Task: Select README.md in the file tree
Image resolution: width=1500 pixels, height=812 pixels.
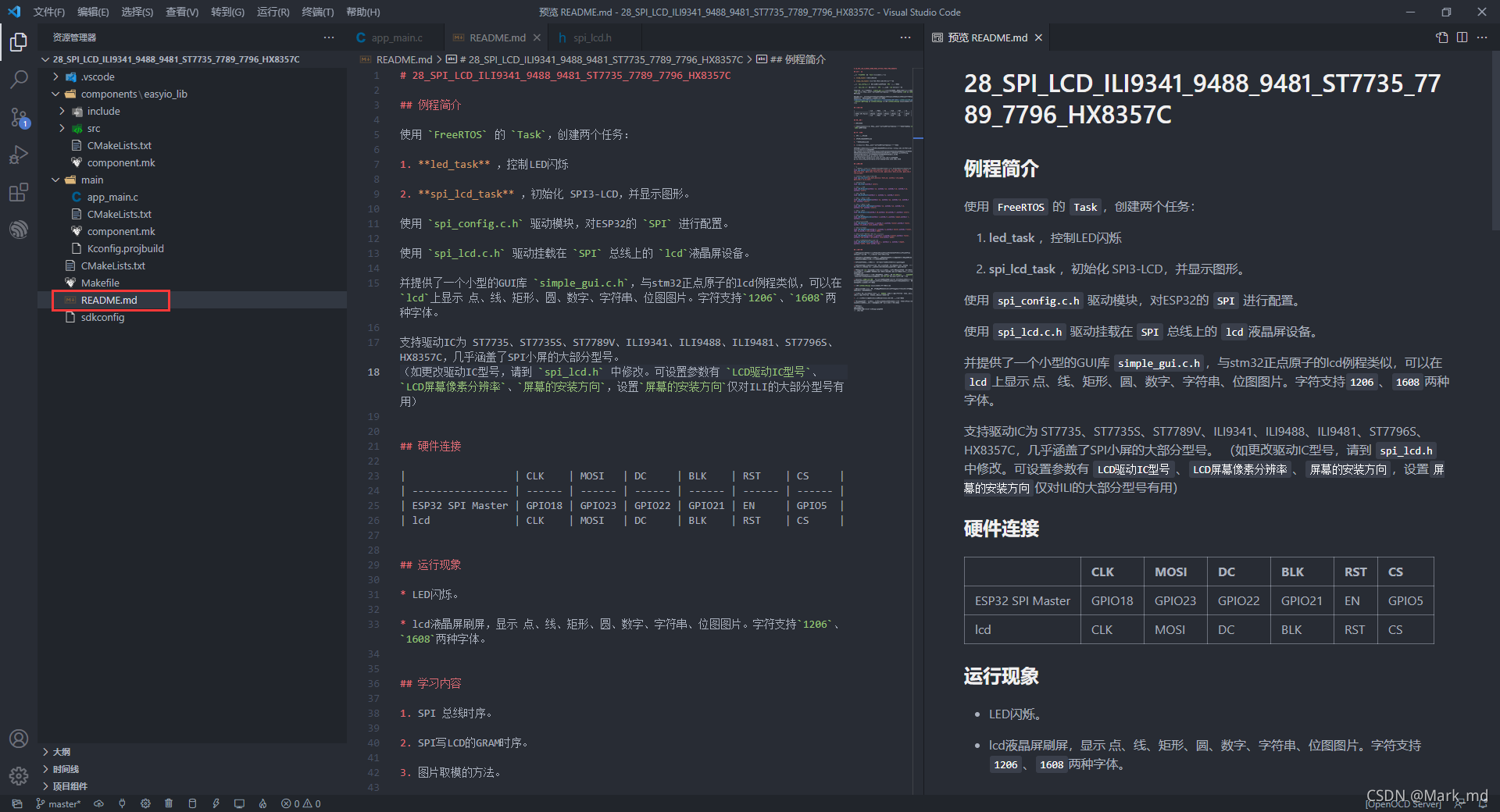Action: (192, 300)
